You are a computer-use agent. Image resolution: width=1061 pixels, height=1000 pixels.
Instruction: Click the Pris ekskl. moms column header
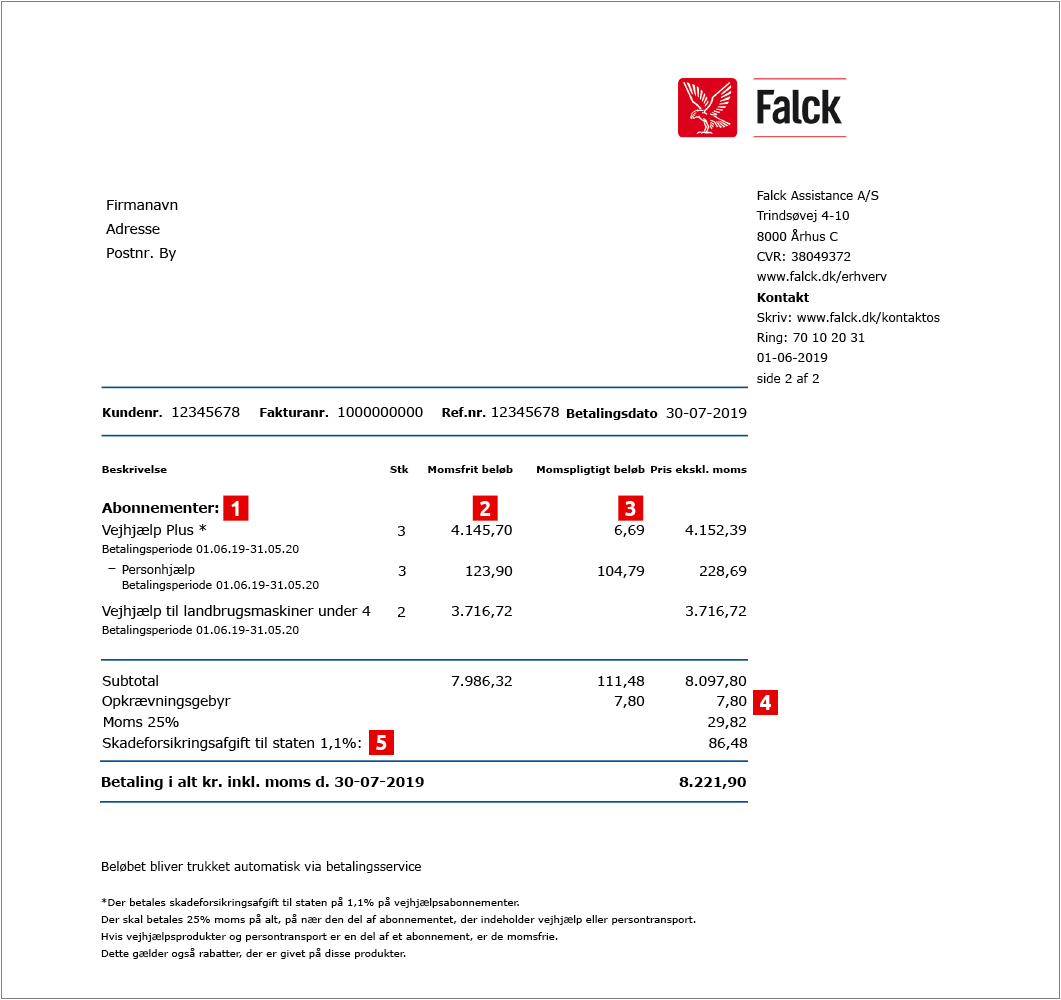698,470
